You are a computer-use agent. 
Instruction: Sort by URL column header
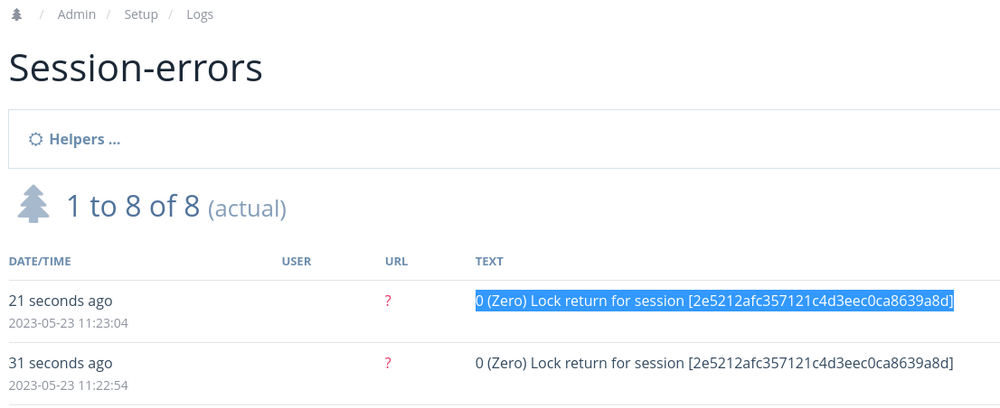(396, 261)
